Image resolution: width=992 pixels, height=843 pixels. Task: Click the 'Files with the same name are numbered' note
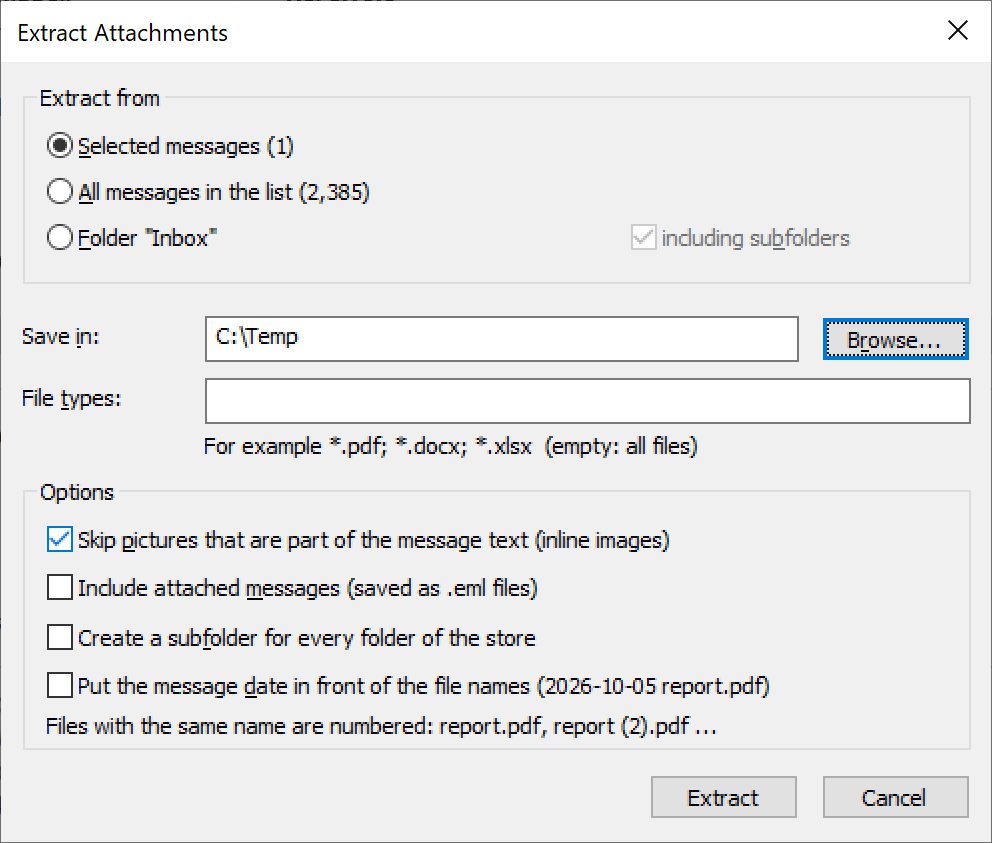coord(381,726)
